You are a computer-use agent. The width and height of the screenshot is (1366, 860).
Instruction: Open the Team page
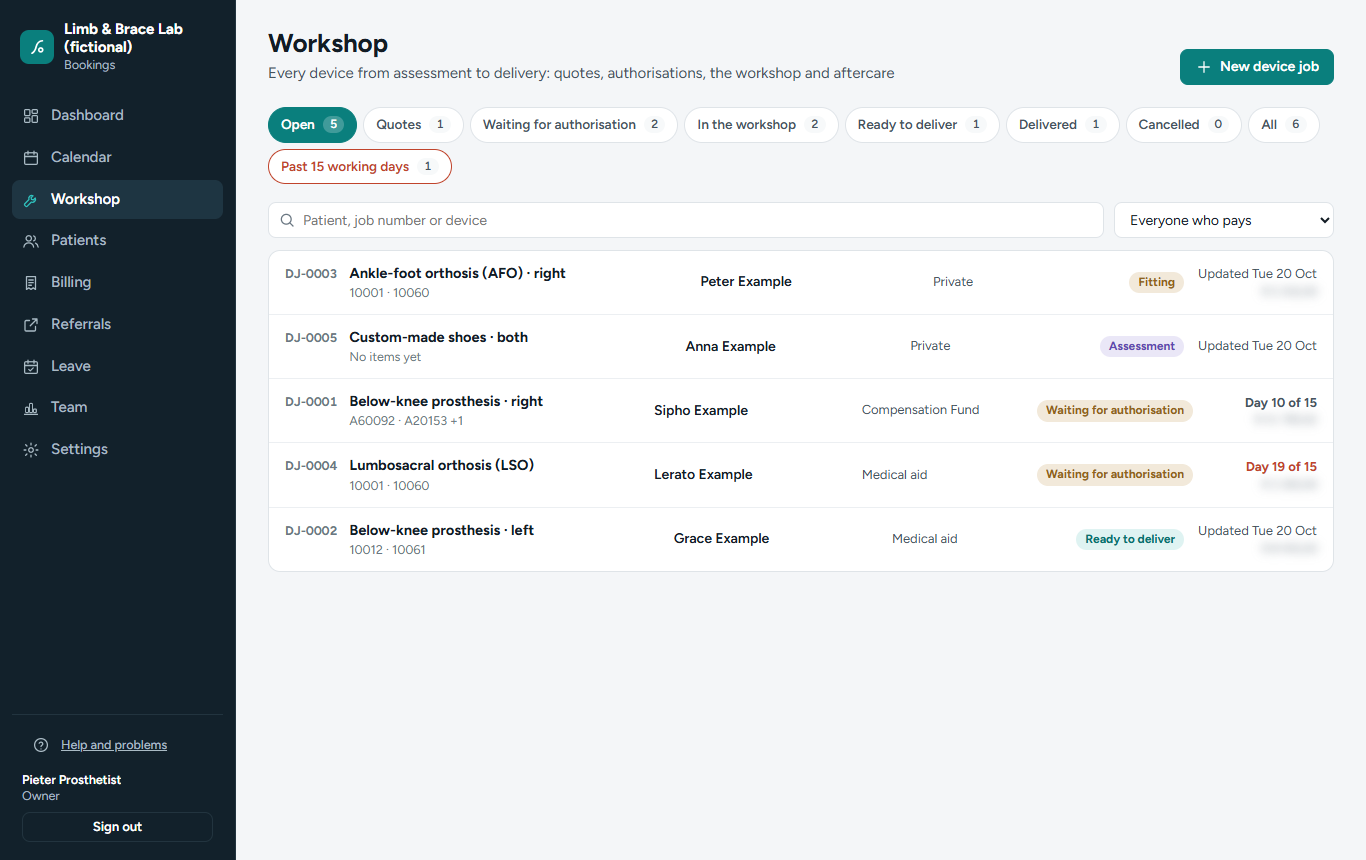[x=117, y=407]
